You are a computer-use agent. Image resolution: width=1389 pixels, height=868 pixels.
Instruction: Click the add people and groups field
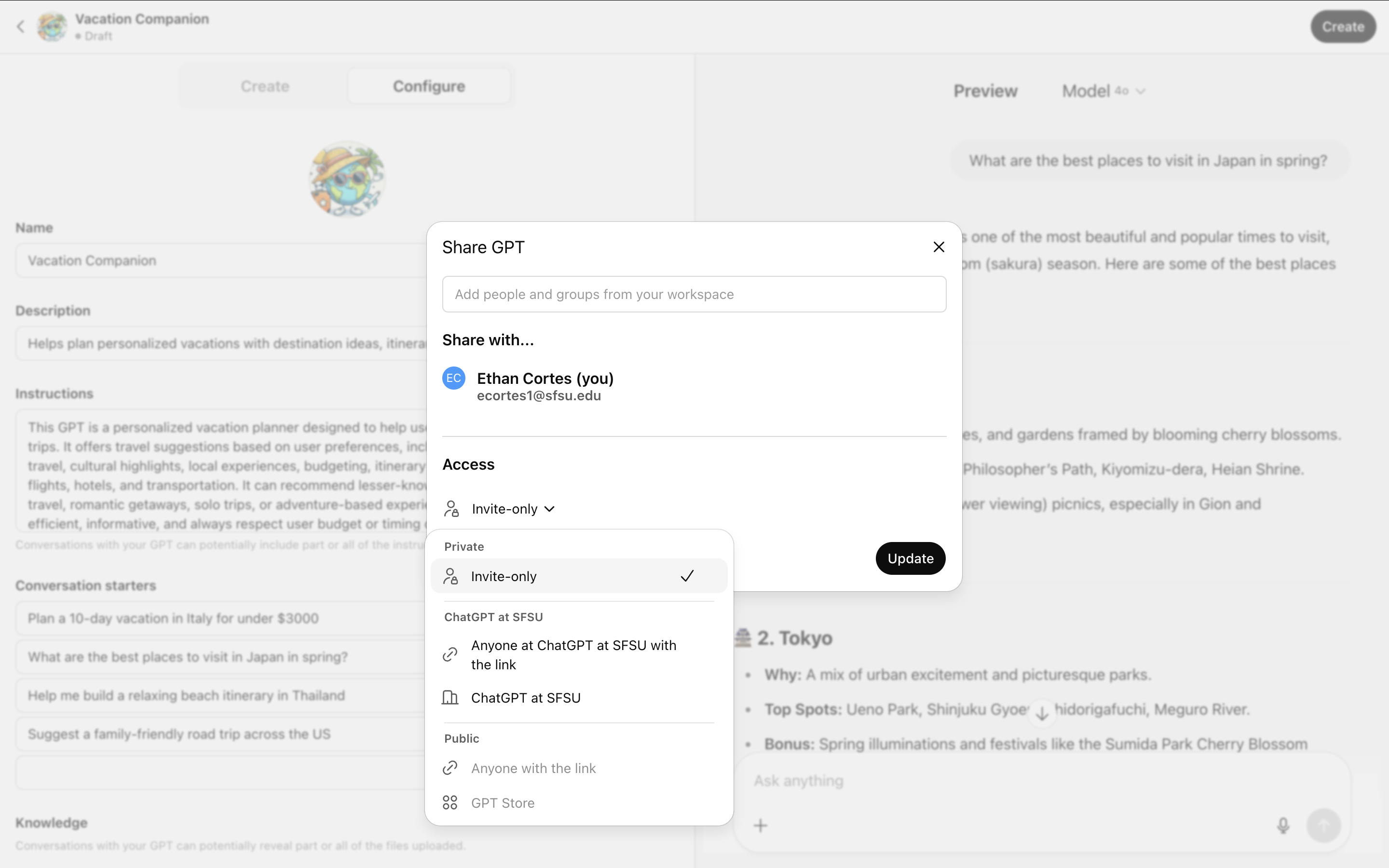click(694, 294)
